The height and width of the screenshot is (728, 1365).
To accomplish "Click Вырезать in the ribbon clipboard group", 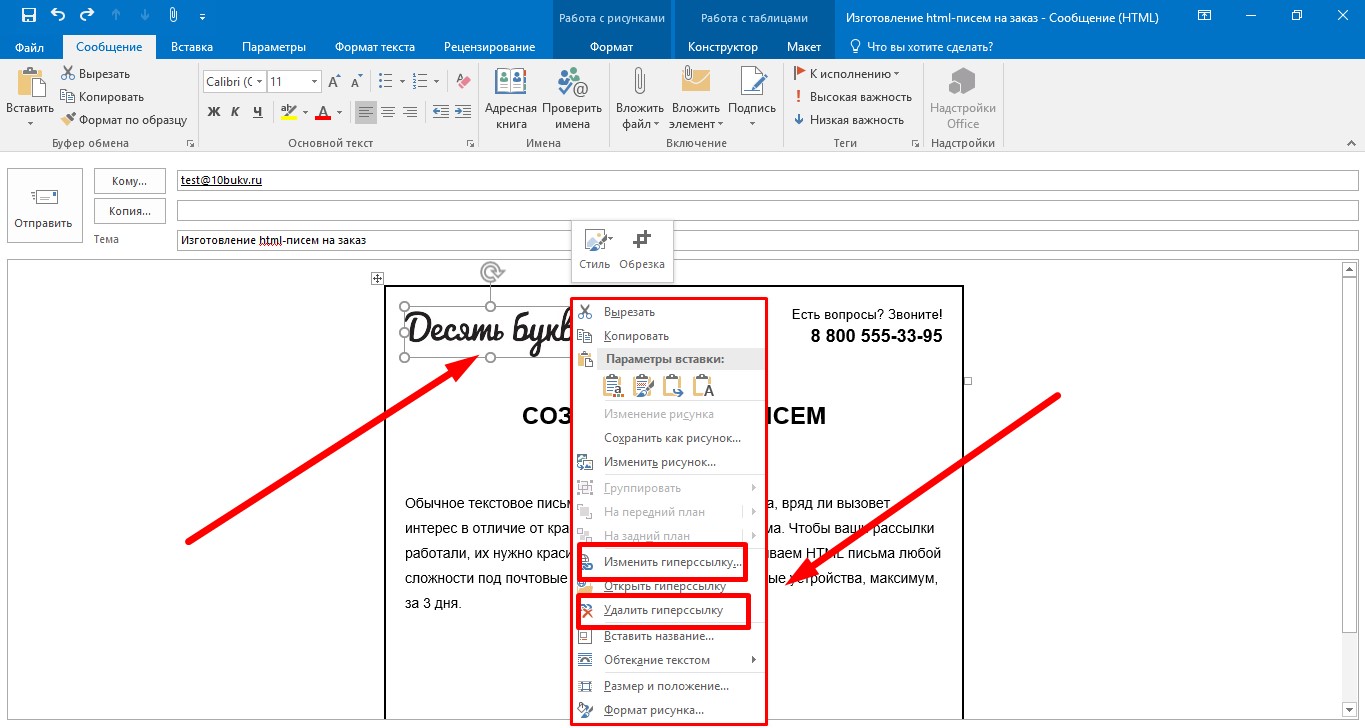I will pos(95,74).
